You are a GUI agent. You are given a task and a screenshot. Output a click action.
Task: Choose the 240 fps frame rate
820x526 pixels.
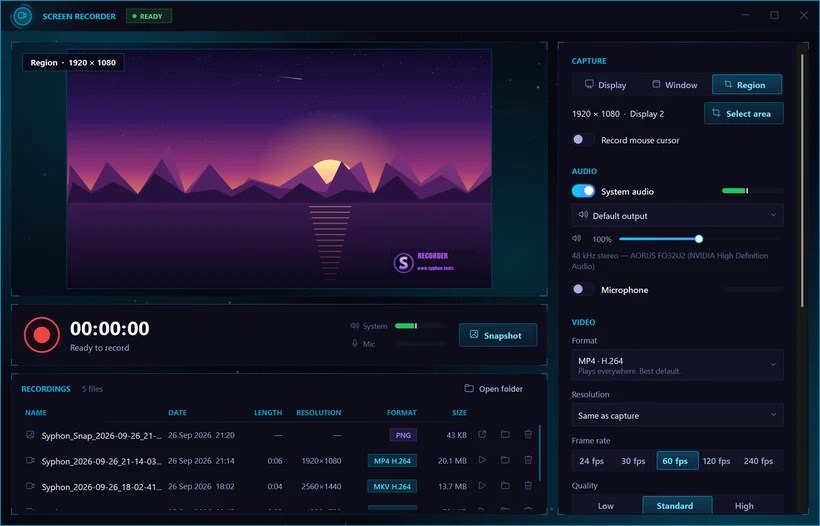click(x=758, y=461)
